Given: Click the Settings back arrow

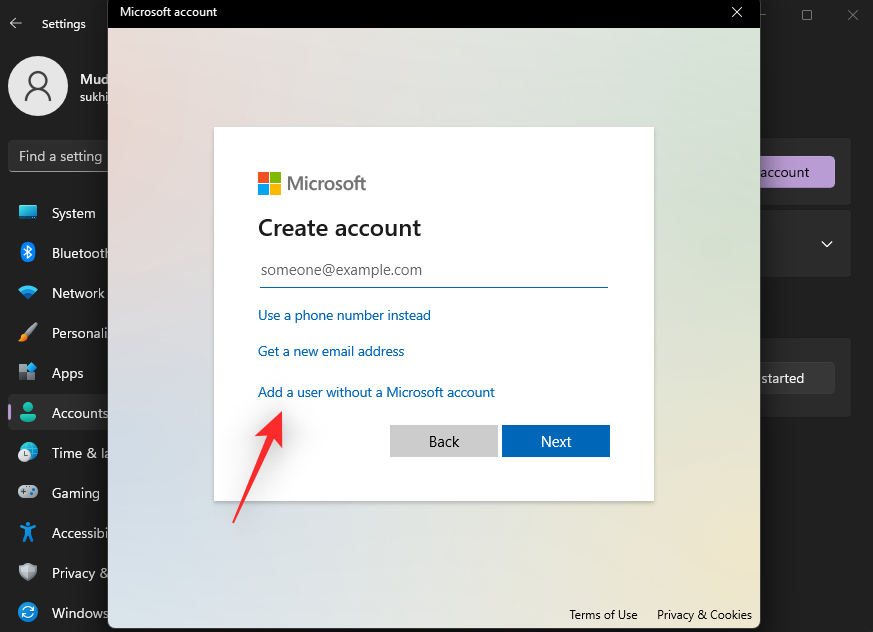Looking at the screenshot, I should [16, 23].
